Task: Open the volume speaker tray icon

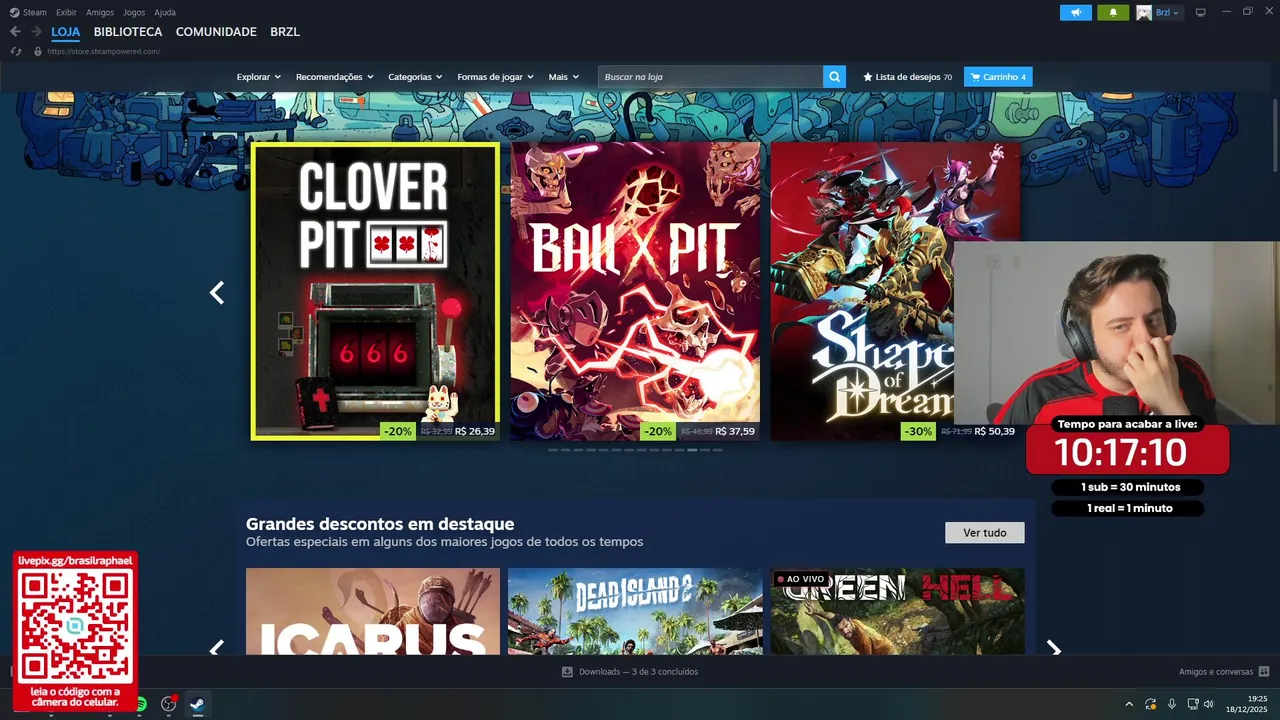Action: point(1209,704)
